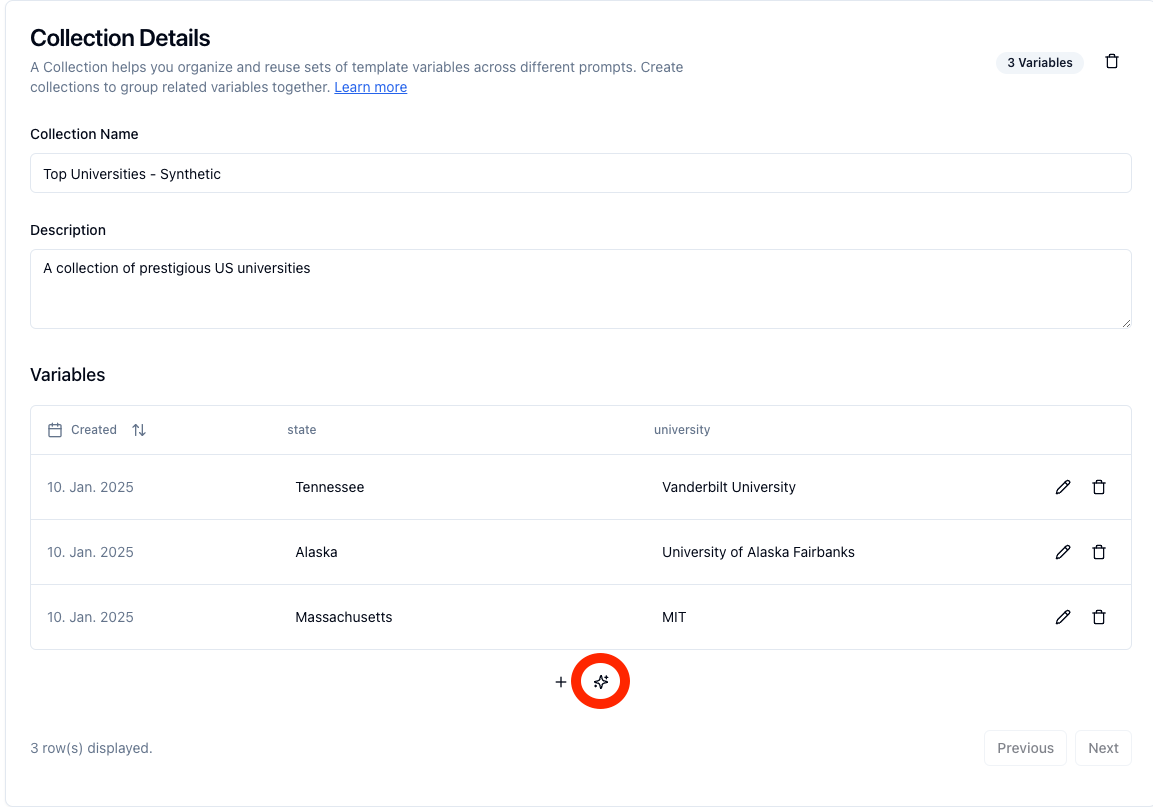Image resolution: width=1153 pixels, height=807 pixels.
Task: Edit the MIT row with pencil icon
Action: tap(1063, 616)
